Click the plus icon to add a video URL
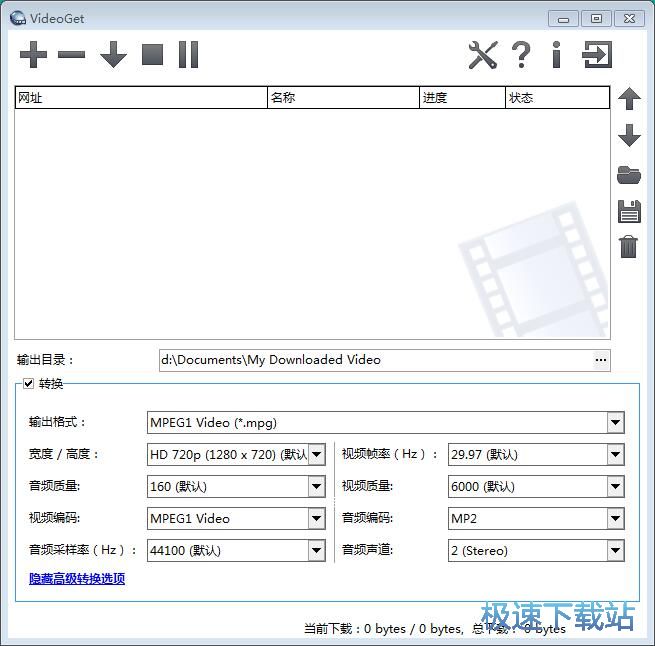 pyautogui.click(x=33, y=54)
